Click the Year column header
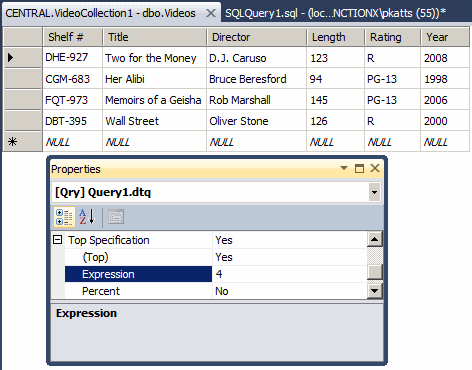 point(445,37)
